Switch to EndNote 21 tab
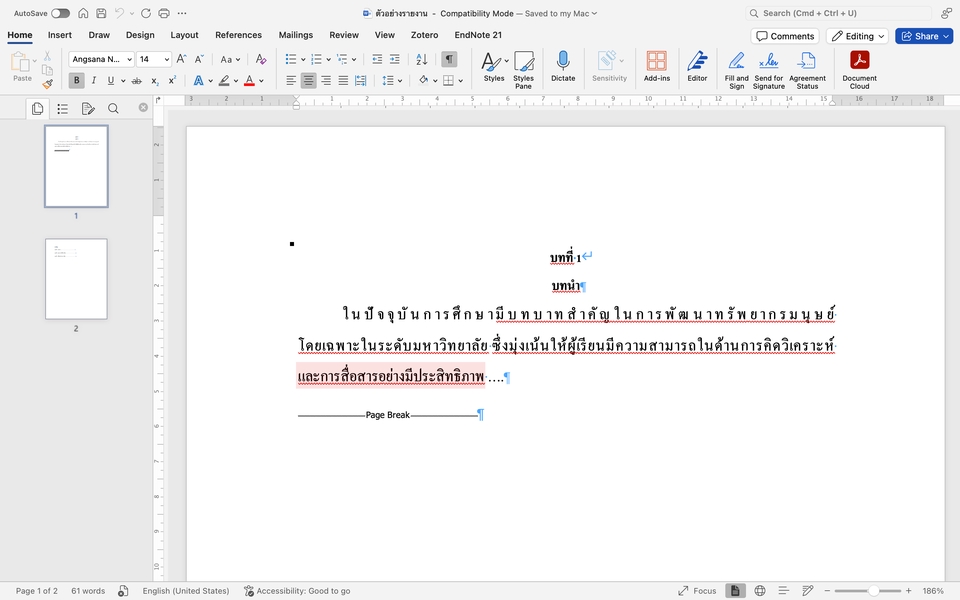 (x=478, y=35)
